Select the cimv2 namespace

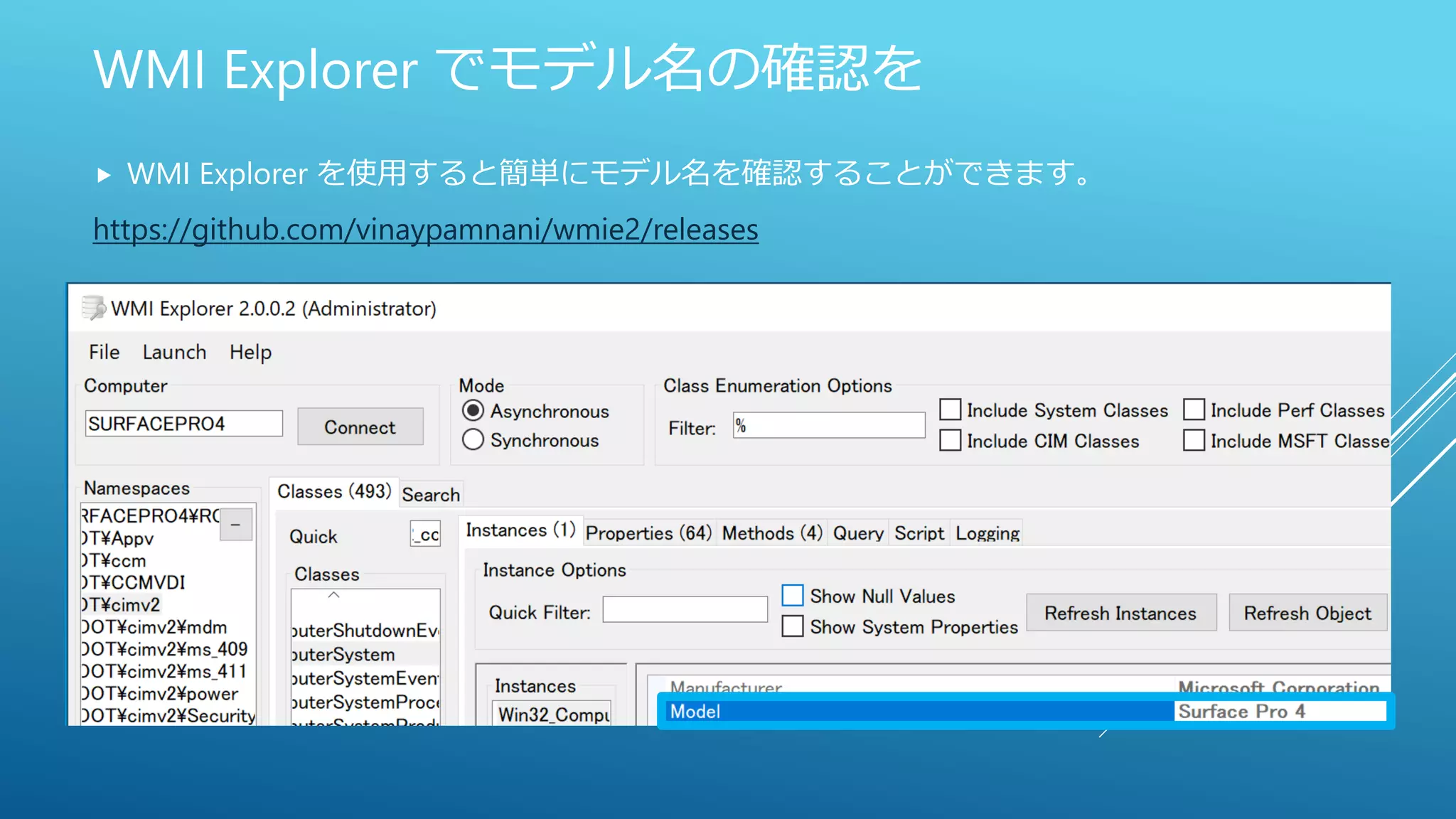tap(121, 605)
